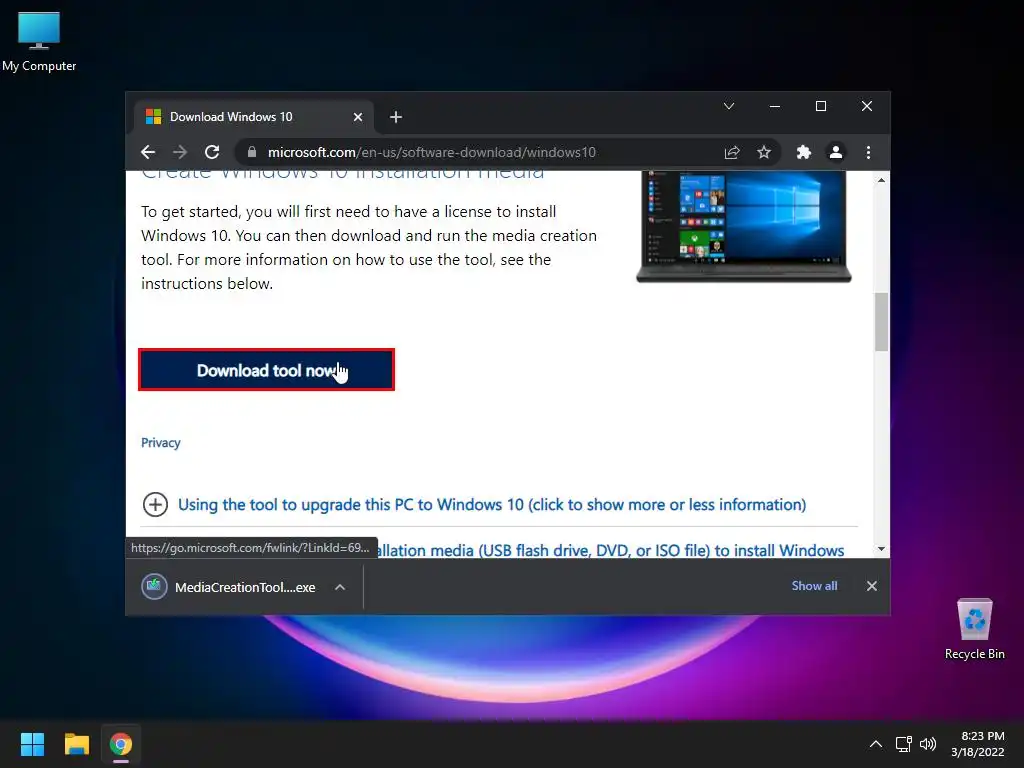The height and width of the screenshot is (768, 1024).
Task: Click the page scrollbar thumb
Action: tap(882, 322)
